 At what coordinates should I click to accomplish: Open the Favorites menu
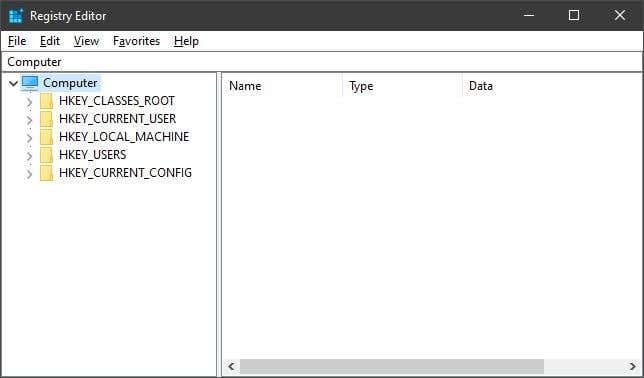pos(136,41)
